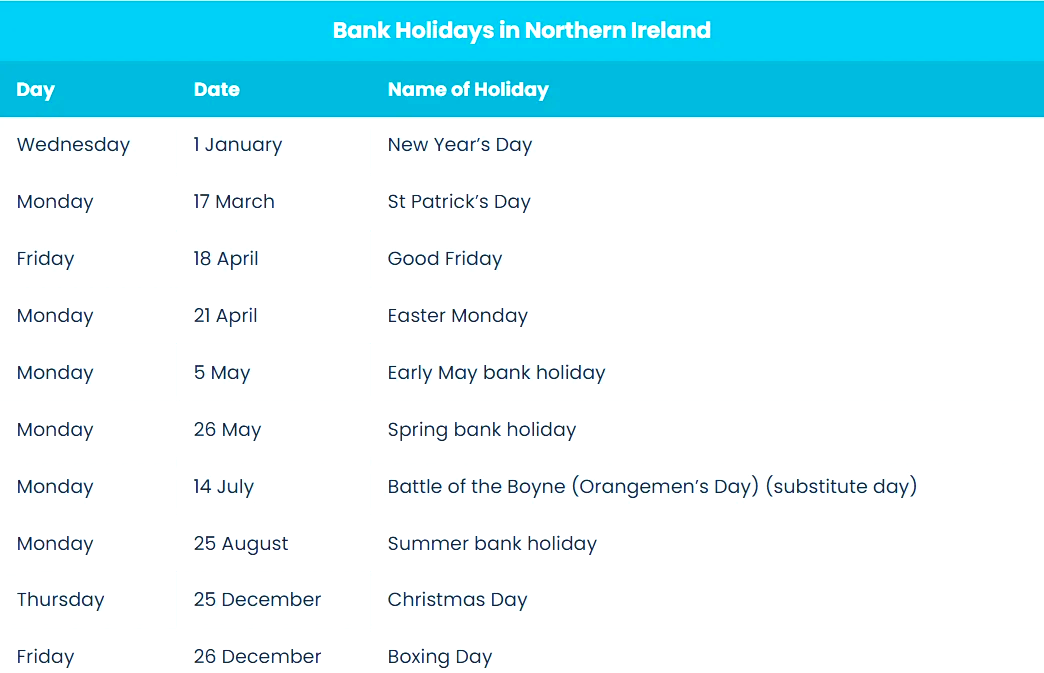Select the Summer bank holiday text
The height and width of the screenshot is (673, 1044).
[491, 543]
